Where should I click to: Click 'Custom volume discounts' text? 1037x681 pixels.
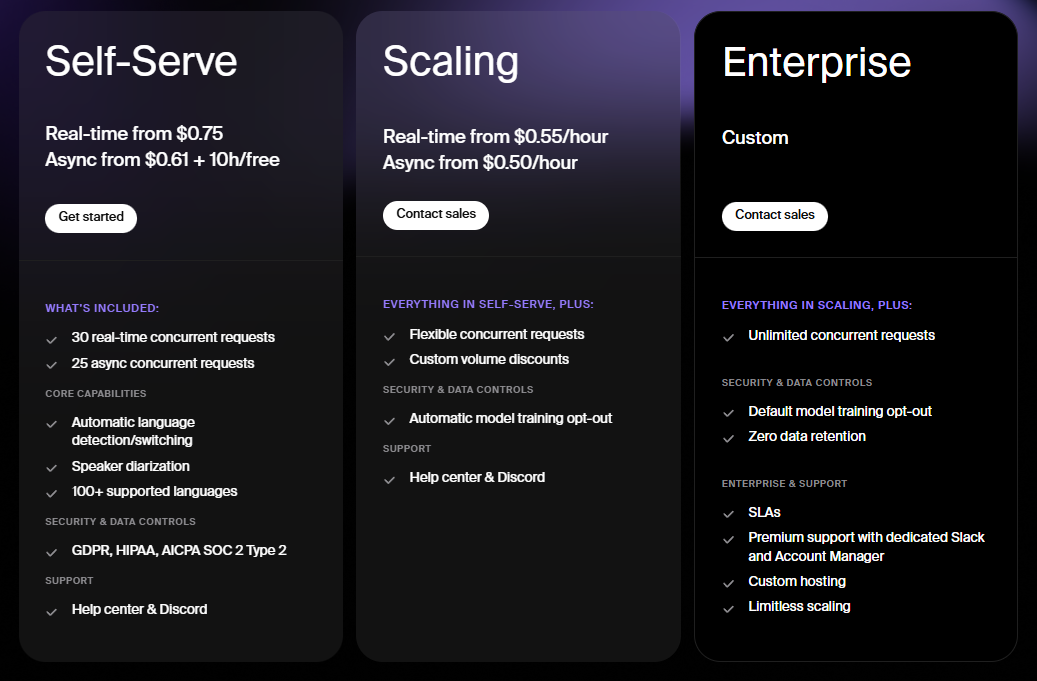pos(489,360)
